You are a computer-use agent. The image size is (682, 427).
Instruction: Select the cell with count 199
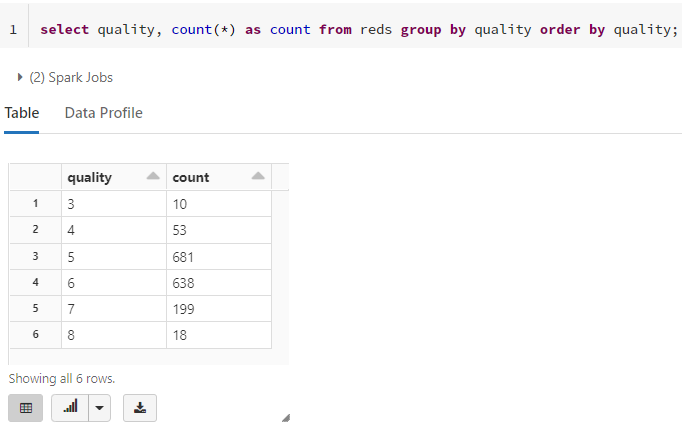[x=219, y=309]
